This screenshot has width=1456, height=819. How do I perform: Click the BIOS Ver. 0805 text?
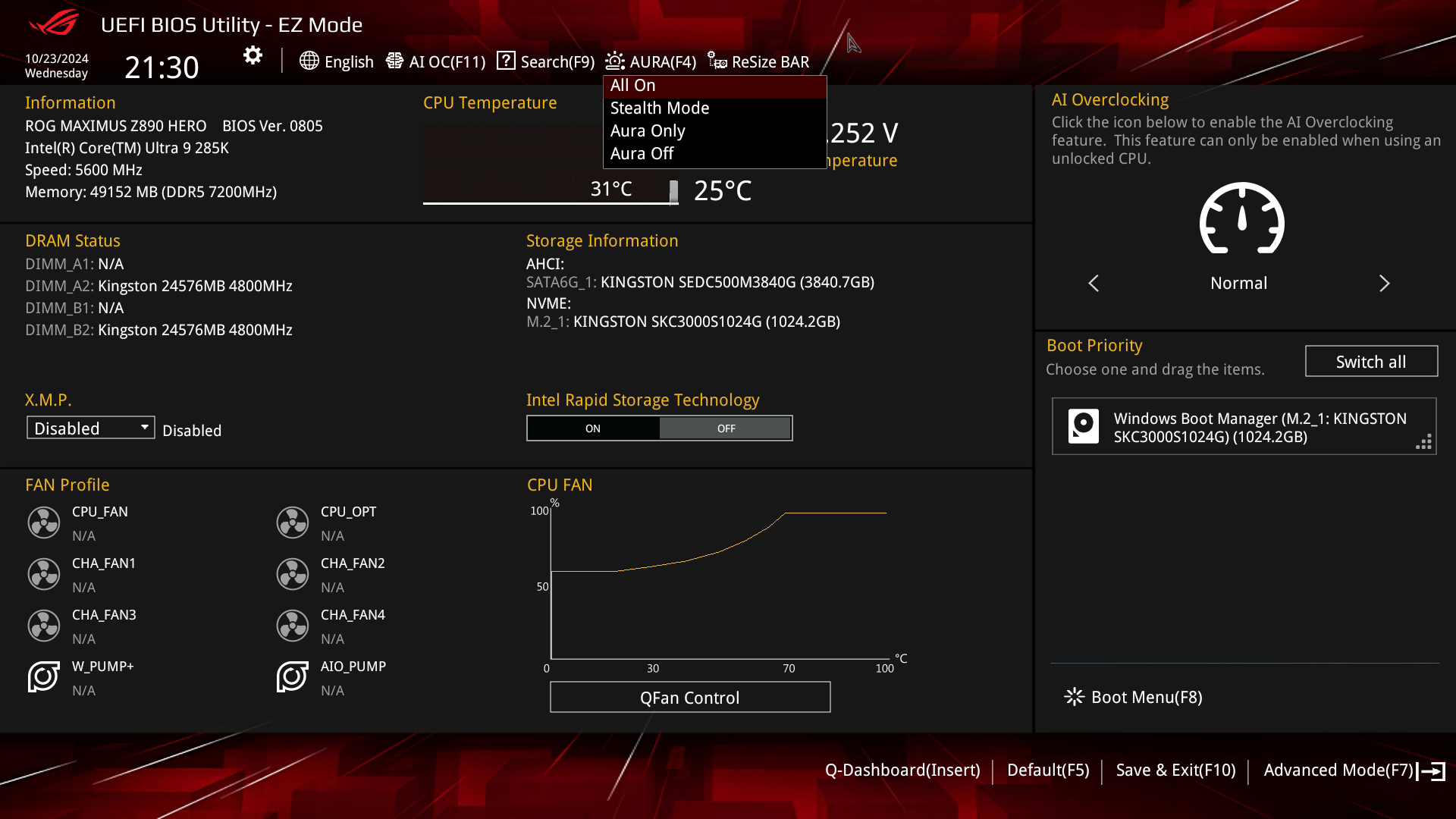(x=272, y=126)
